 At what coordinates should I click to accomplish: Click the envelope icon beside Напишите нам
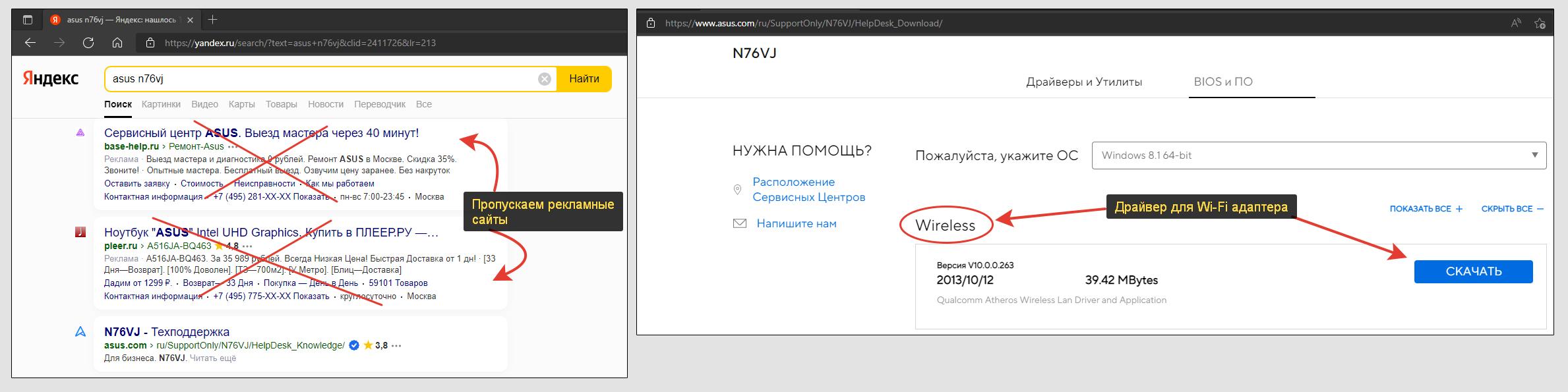pos(740,223)
